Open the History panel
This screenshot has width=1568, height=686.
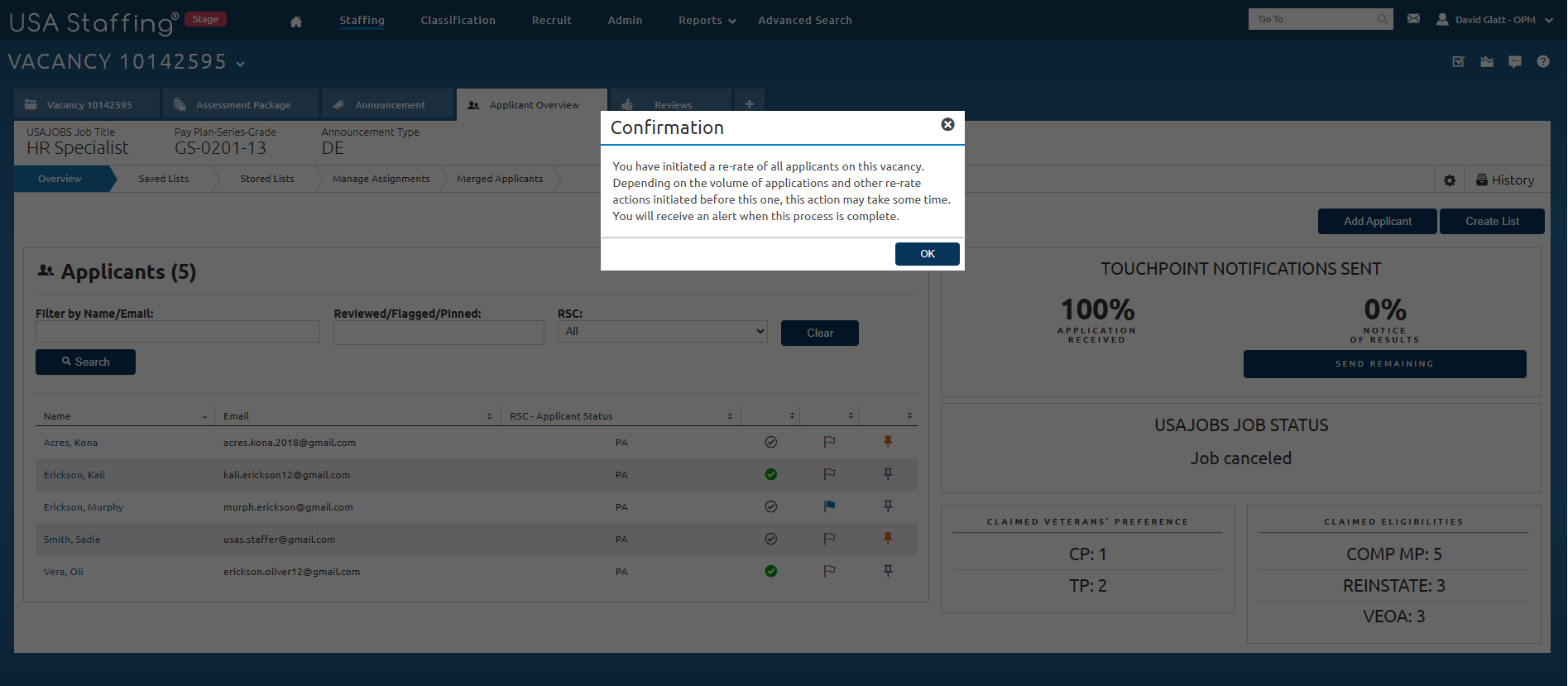pos(1505,180)
